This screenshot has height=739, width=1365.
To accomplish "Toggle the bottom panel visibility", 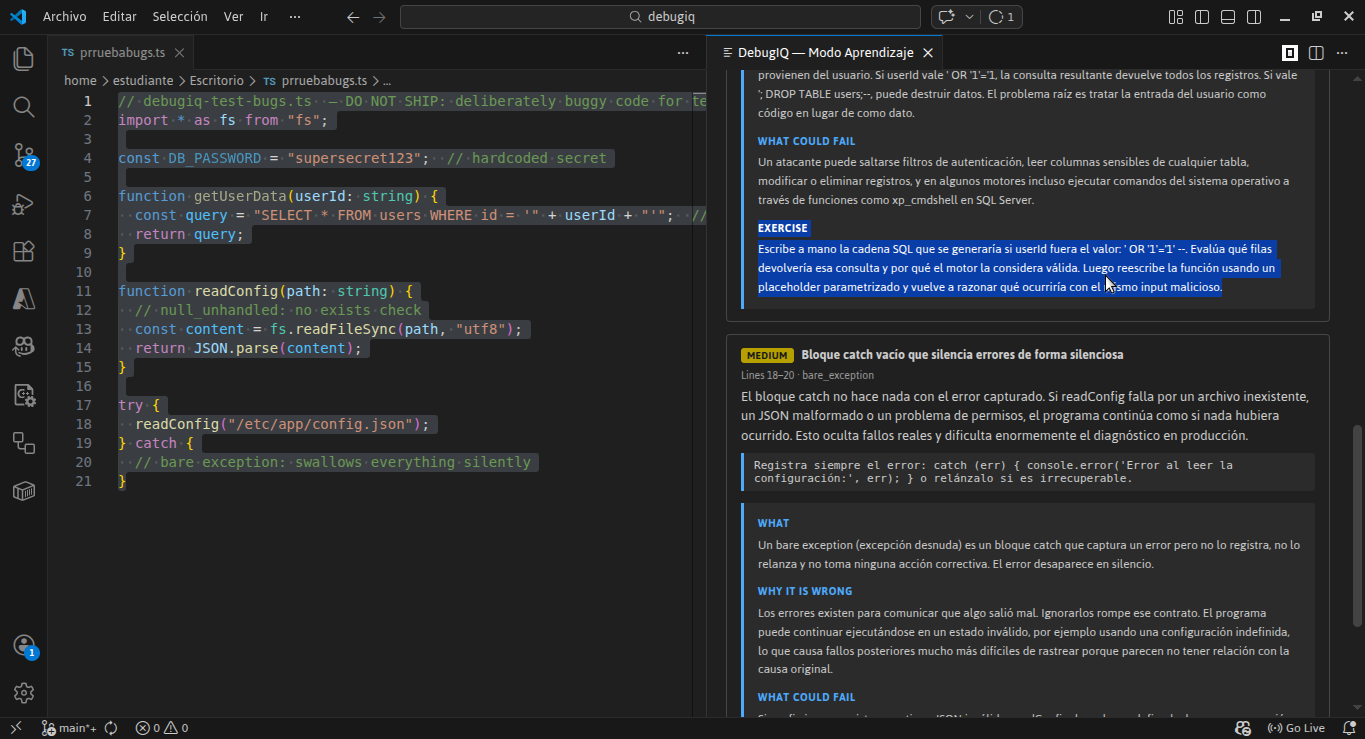I will [x=1227, y=16].
